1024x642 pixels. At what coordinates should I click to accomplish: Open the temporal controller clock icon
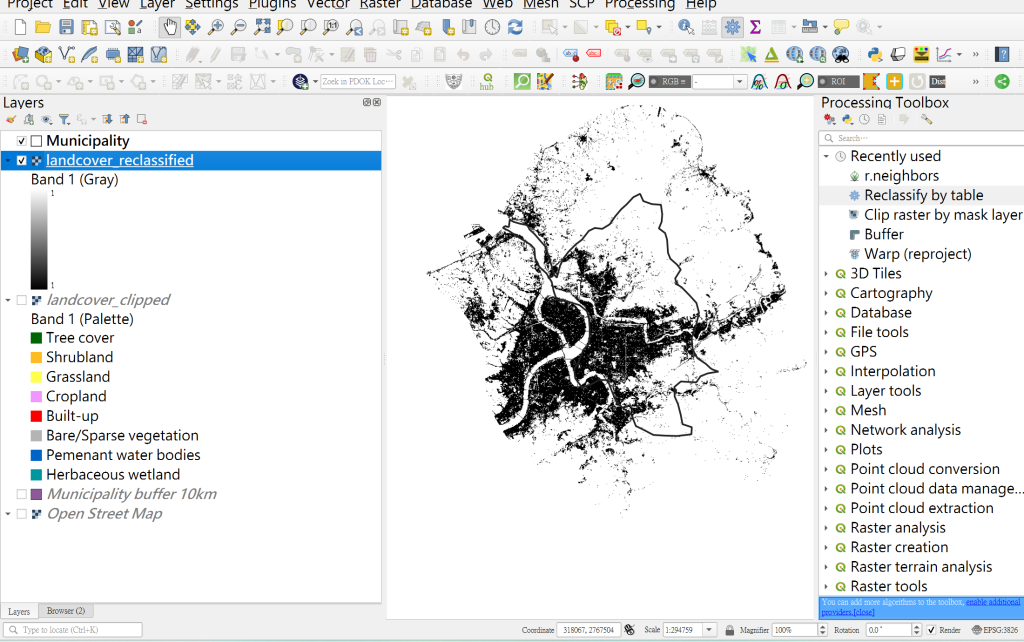tap(492, 27)
